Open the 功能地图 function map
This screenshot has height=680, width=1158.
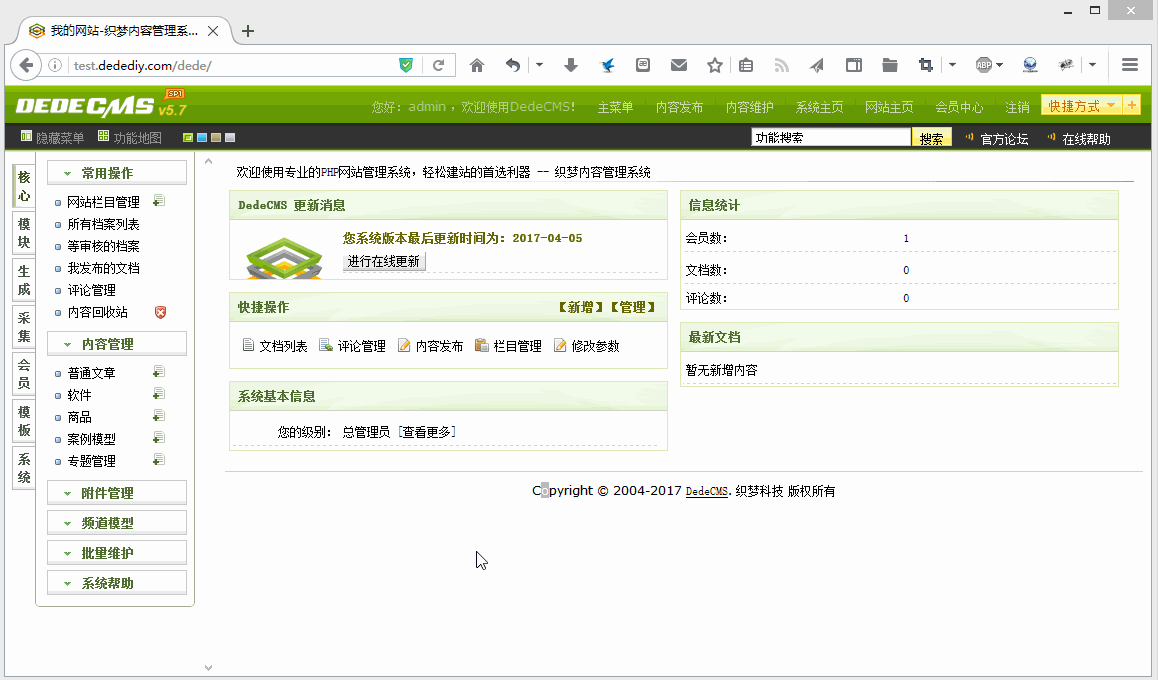(x=130, y=138)
